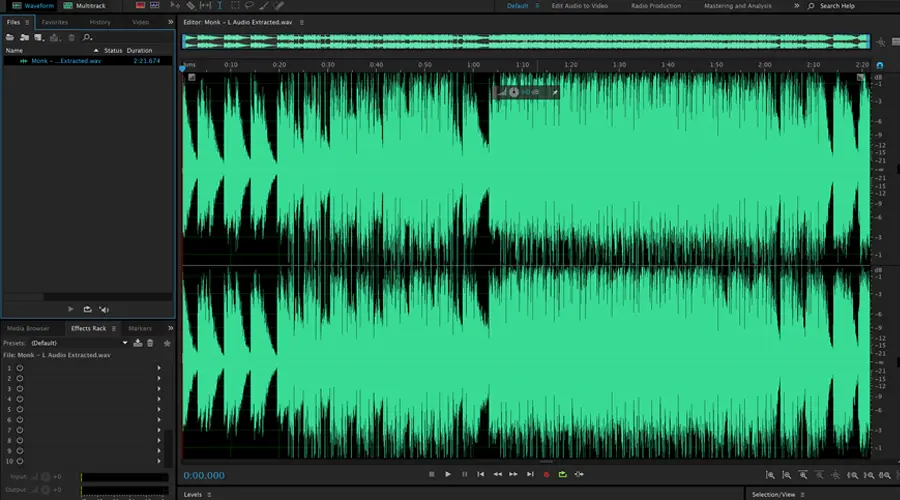Select the Time Selection tool

(219, 5)
